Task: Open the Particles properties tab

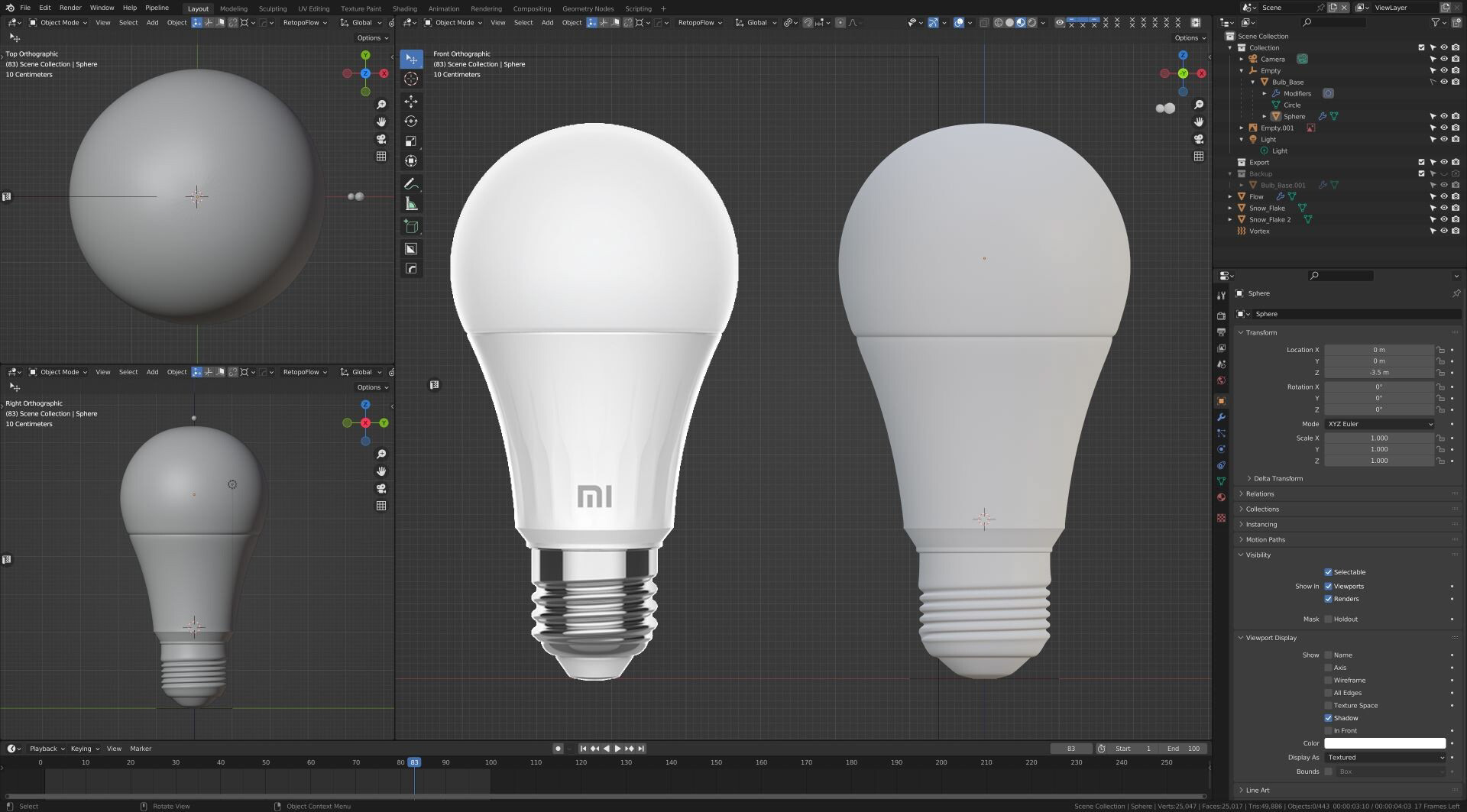Action: [x=1221, y=433]
